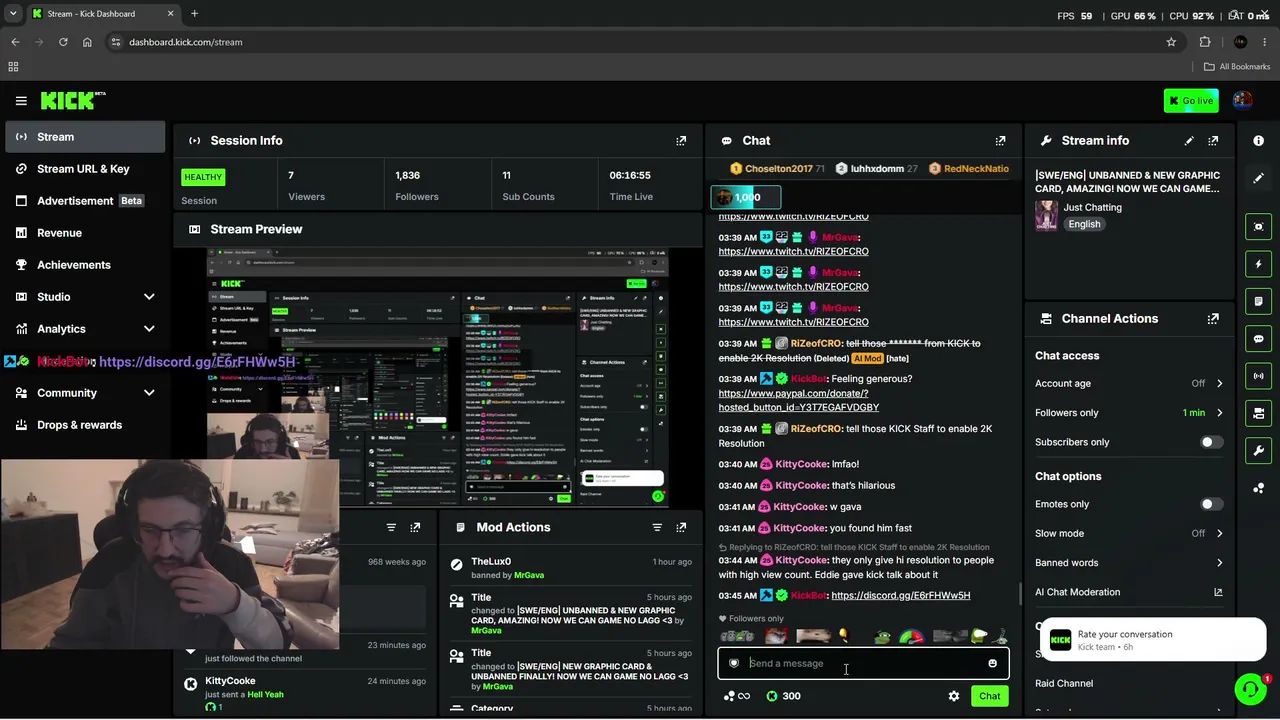The width and height of the screenshot is (1280, 720).
Task: Open the support chat headset bubble
Action: point(1250,689)
